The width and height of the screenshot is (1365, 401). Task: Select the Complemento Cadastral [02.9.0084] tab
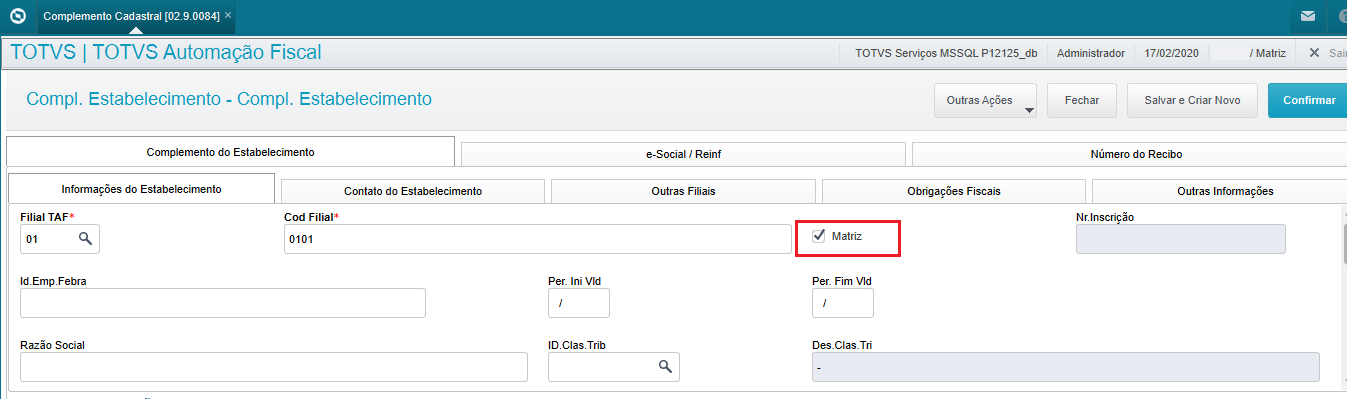(137, 16)
